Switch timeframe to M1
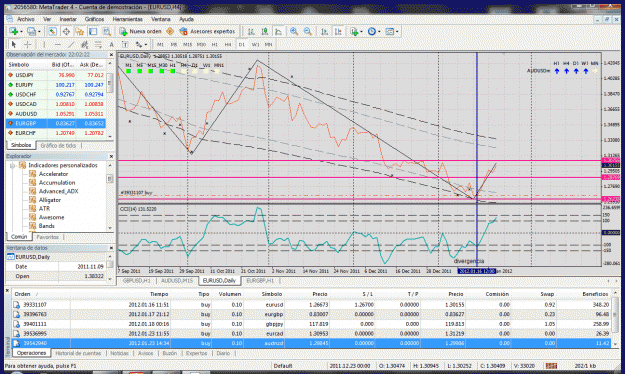Image resolution: width=625 pixels, height=374 pixels. tap(160, 45)
